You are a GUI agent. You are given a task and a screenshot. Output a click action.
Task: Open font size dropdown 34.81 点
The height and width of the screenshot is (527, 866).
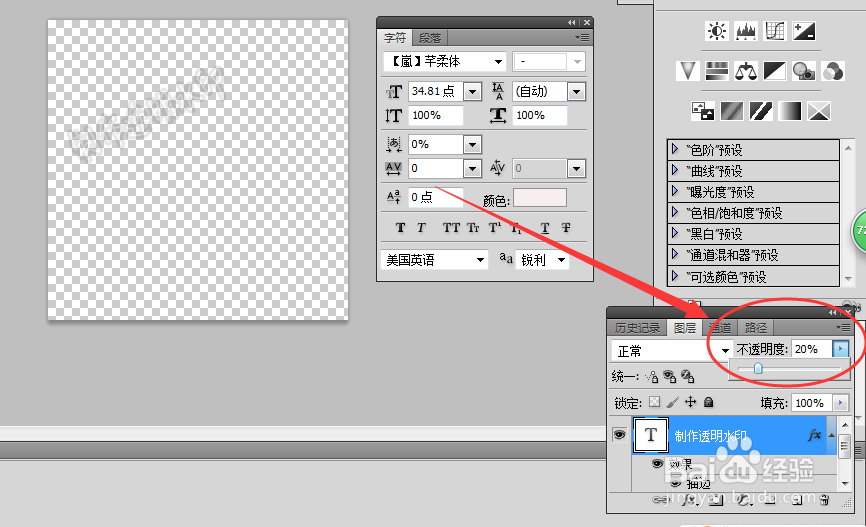tap(472, 91)
